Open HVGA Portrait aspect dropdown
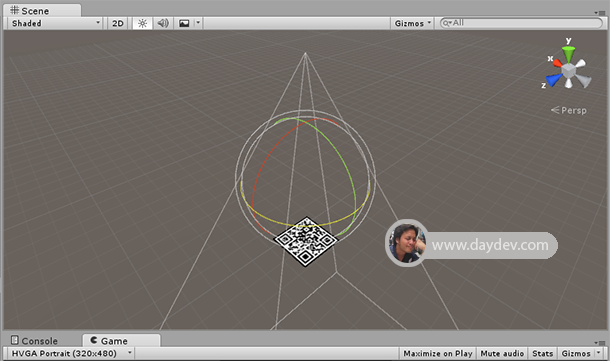Image resolution: width=610 pixels, height=361 pixels. 71,353
